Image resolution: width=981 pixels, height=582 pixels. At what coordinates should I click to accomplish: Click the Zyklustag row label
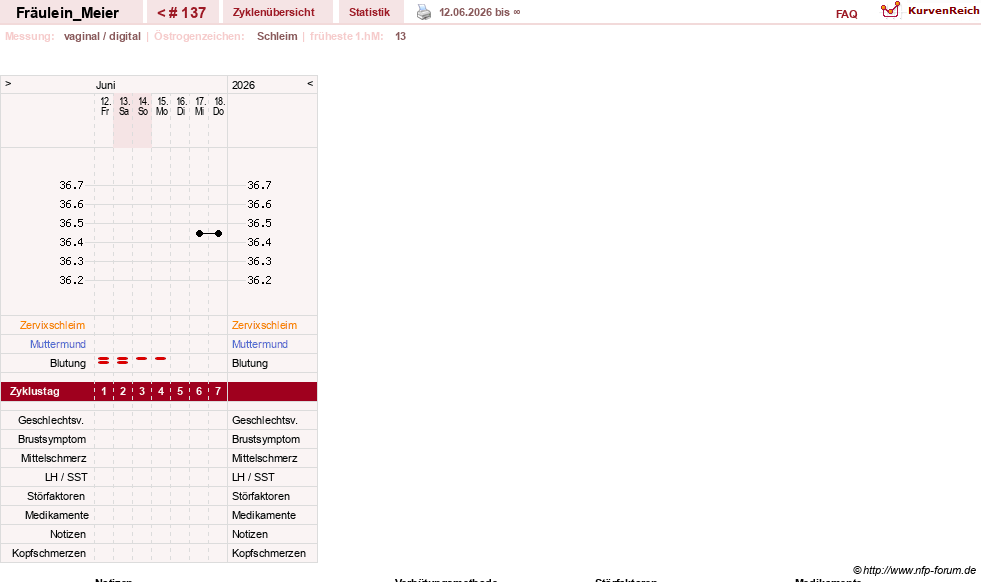(34, 391)
